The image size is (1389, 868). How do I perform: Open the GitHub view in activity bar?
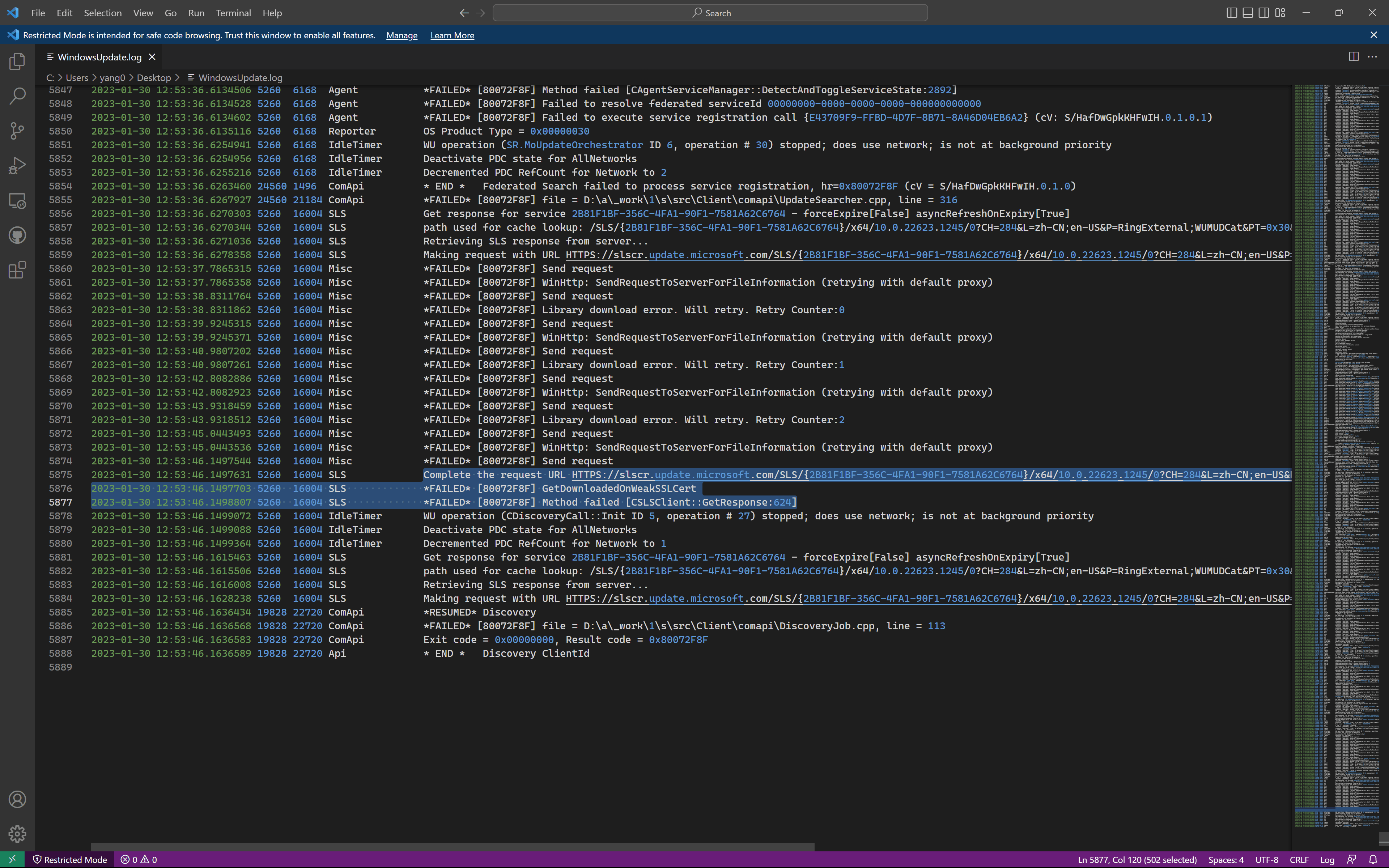point(17,235)
